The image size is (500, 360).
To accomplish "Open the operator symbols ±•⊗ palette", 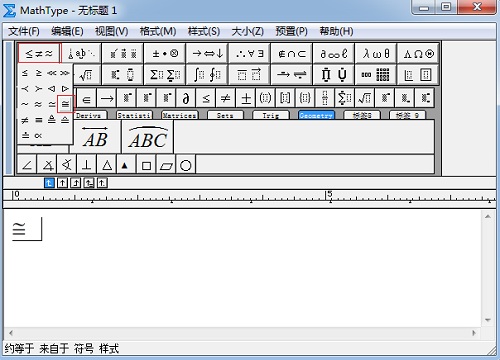I will point(165,53).
